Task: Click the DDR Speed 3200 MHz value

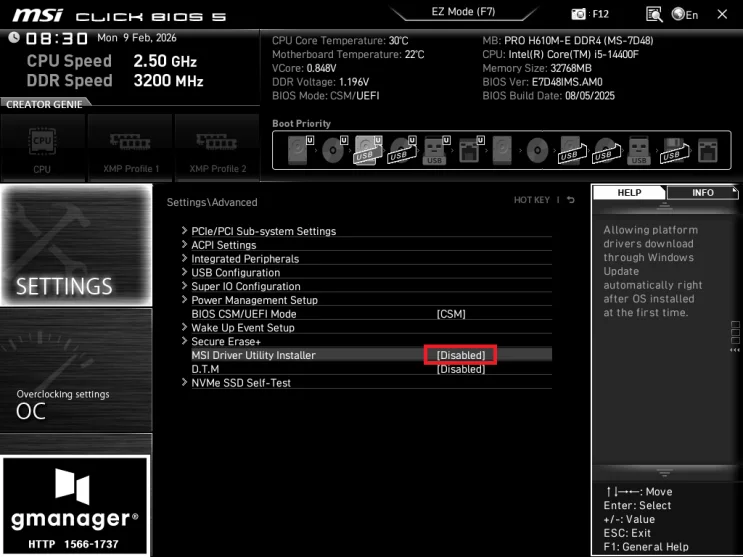Action: point(168,81)
